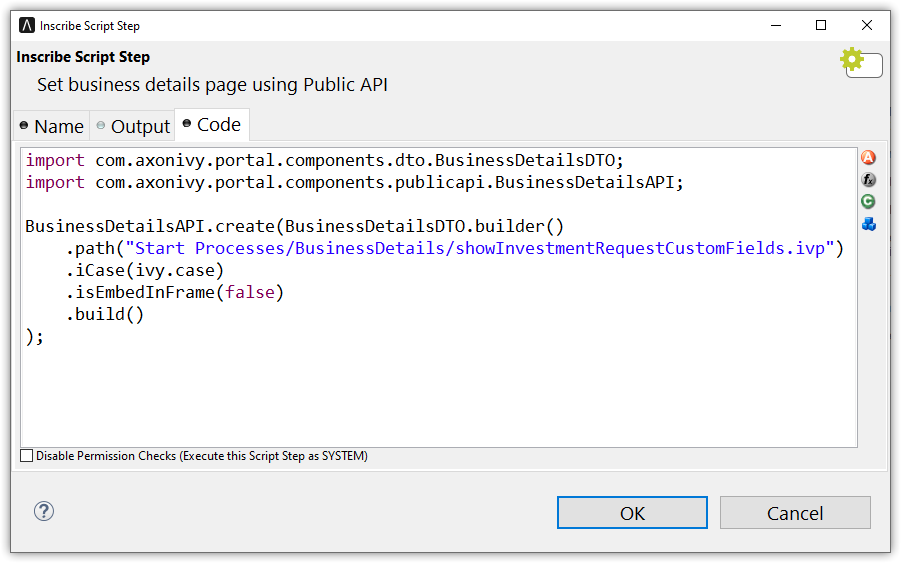Viewport: 901px width, 563px height.
Task: Click the false keyword in isEmbedInFrame
Action: coord(251,292)
